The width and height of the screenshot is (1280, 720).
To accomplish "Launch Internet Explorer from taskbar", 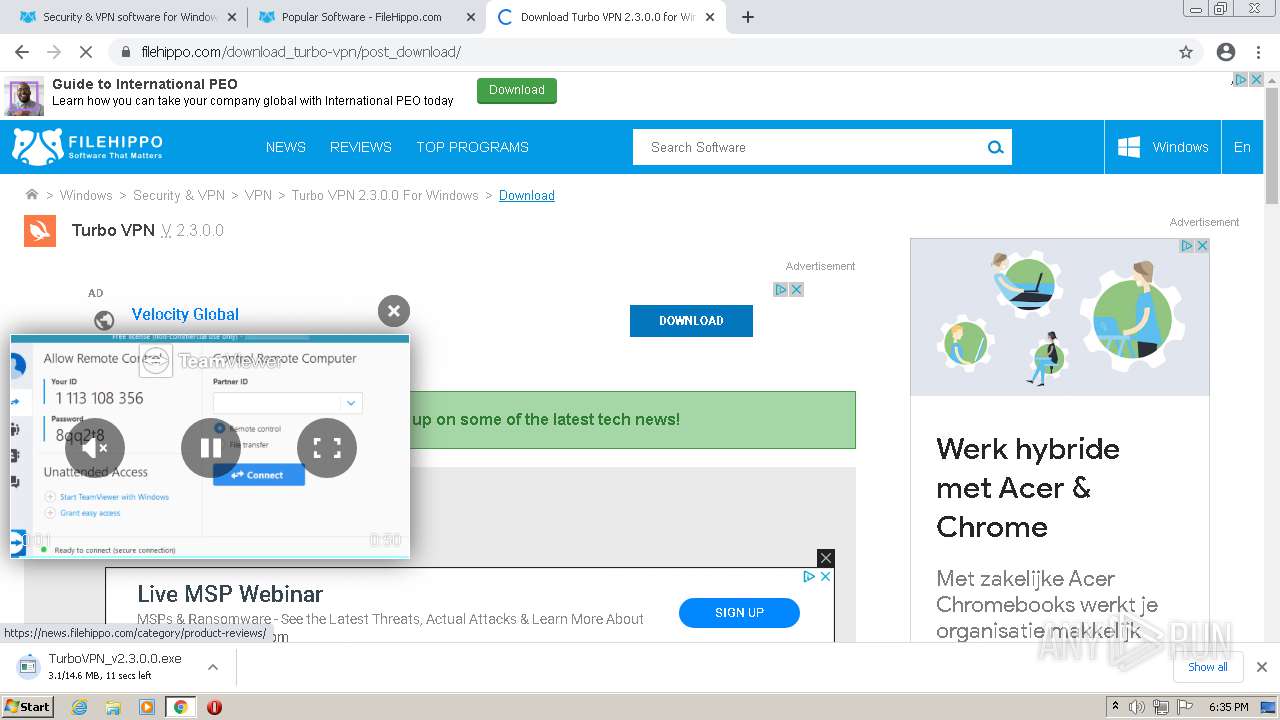I will (80, 707).
